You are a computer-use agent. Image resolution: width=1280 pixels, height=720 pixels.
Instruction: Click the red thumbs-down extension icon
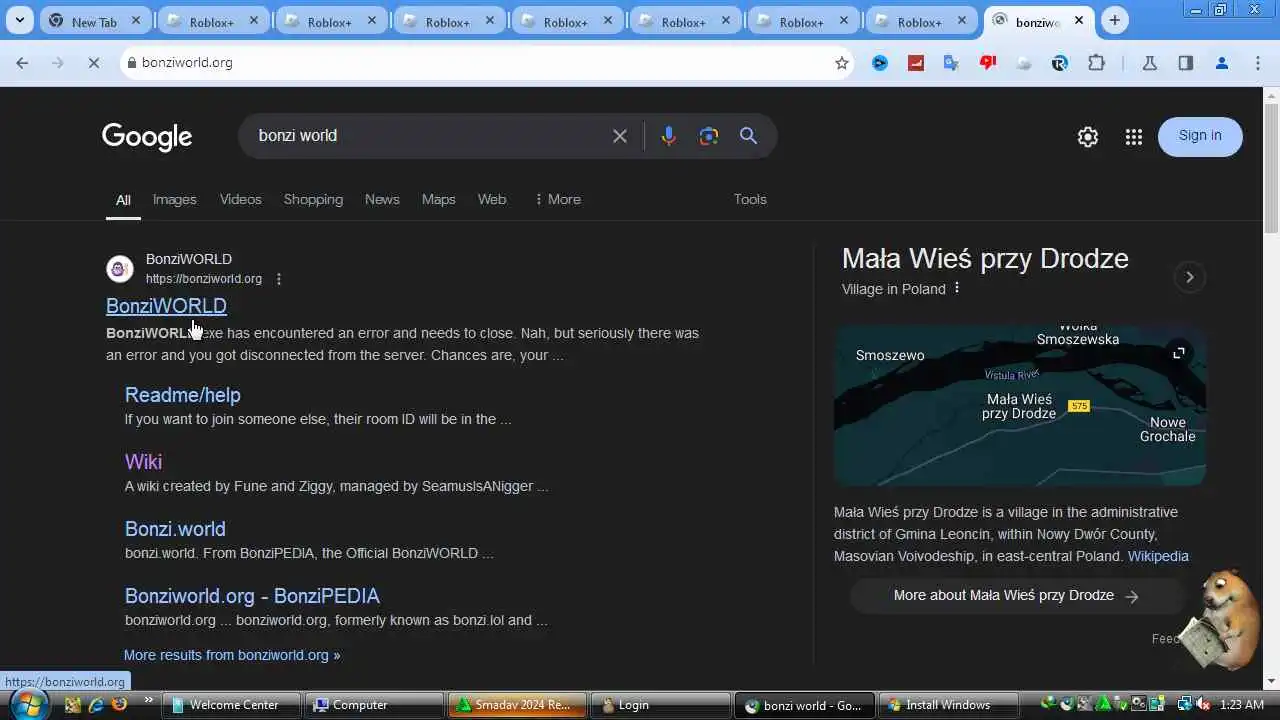pos(988,63)
